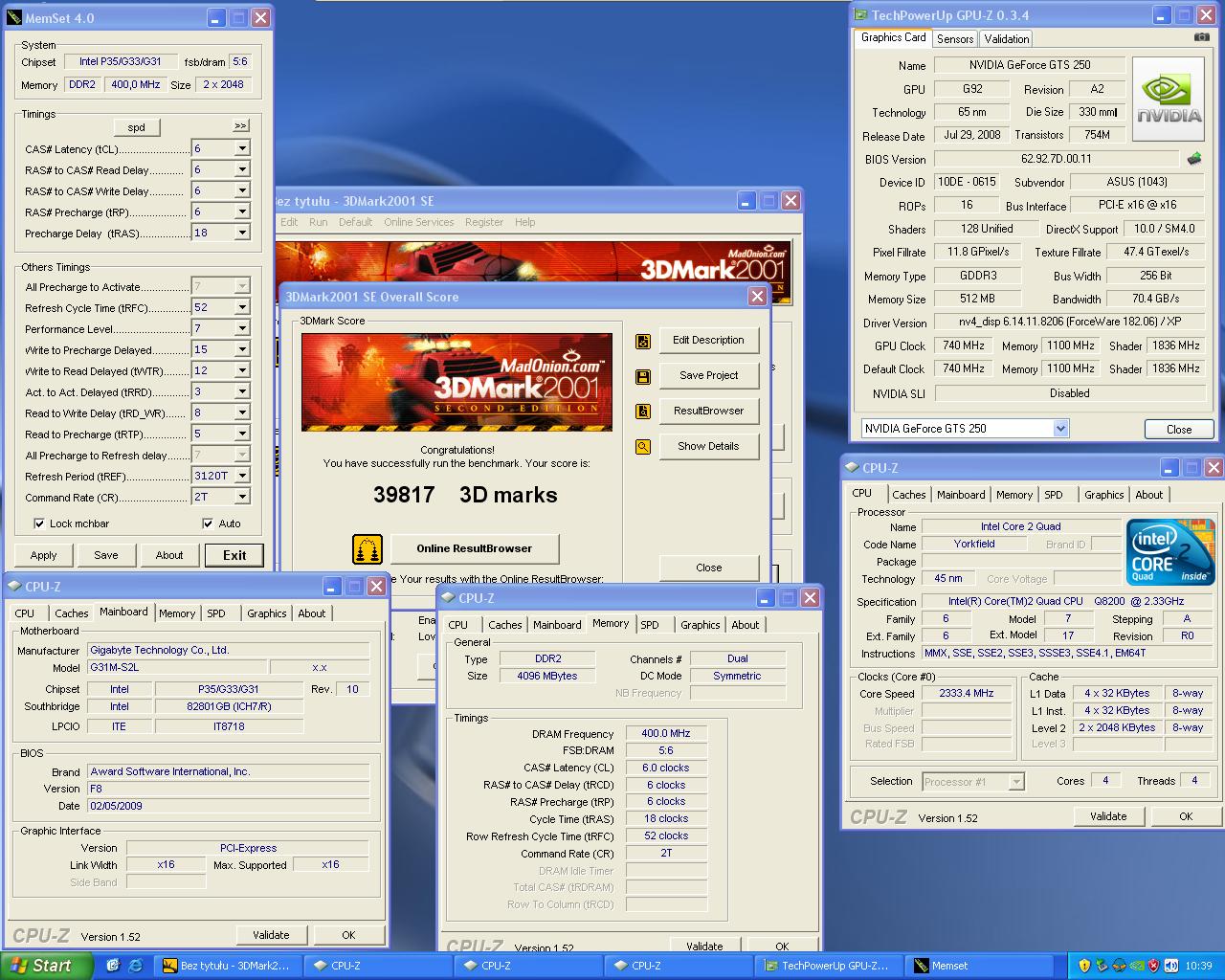The image size is (1225, 980).
Task: Open the RAS# to CAS# Read Delay dropdown
Action: (241, 169)
